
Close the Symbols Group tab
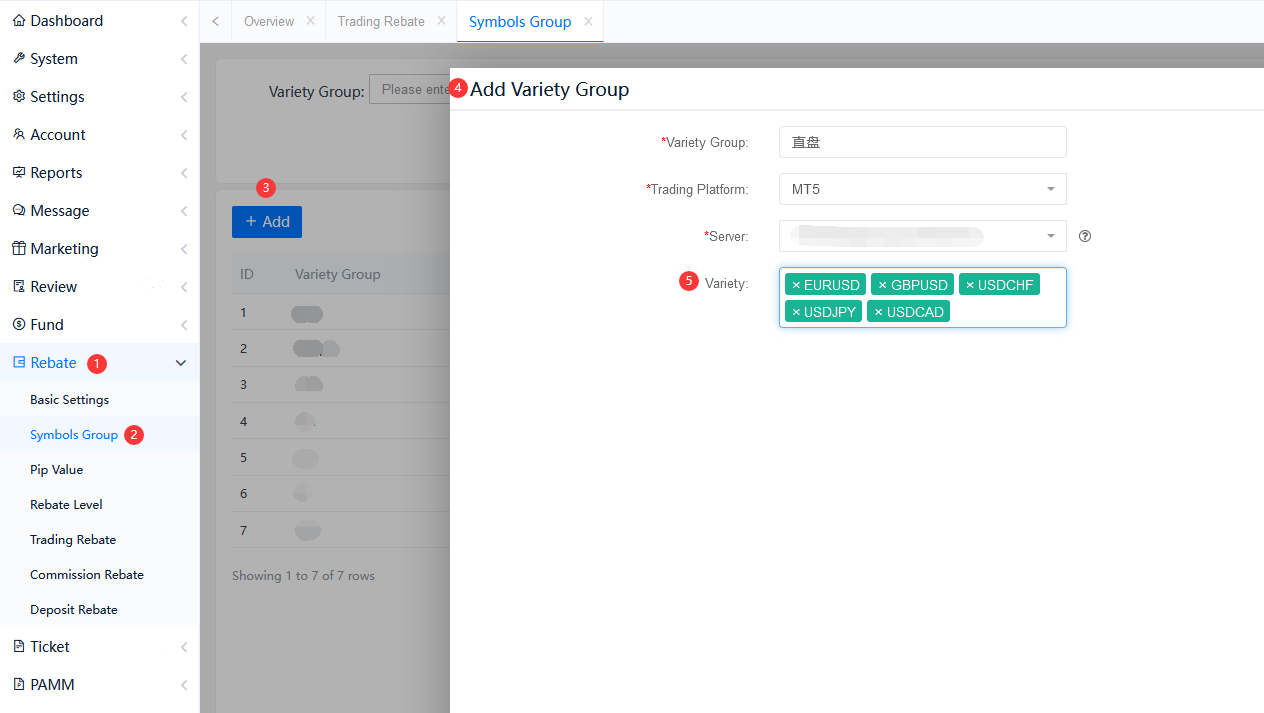[x=588, y=21]
